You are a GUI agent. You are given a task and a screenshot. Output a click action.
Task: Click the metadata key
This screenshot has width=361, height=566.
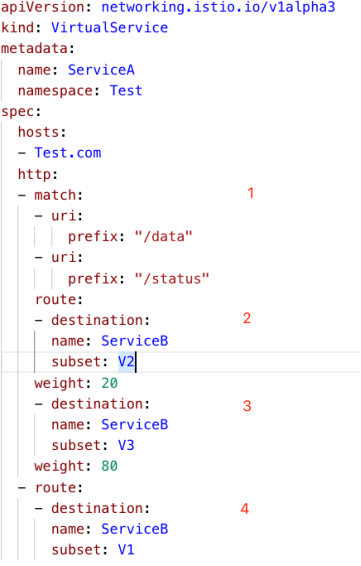pos(38,49)
